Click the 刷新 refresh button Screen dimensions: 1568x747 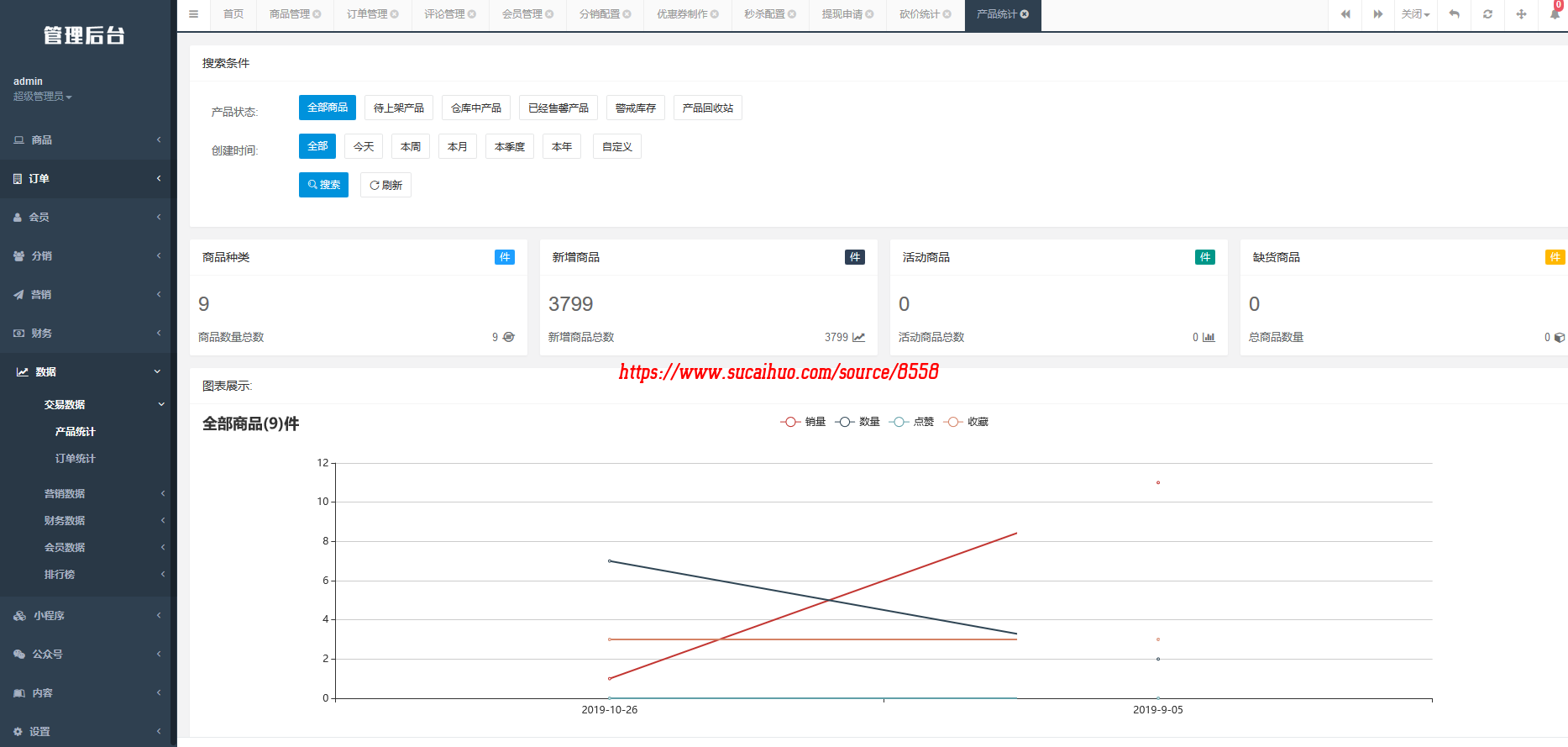385,185
